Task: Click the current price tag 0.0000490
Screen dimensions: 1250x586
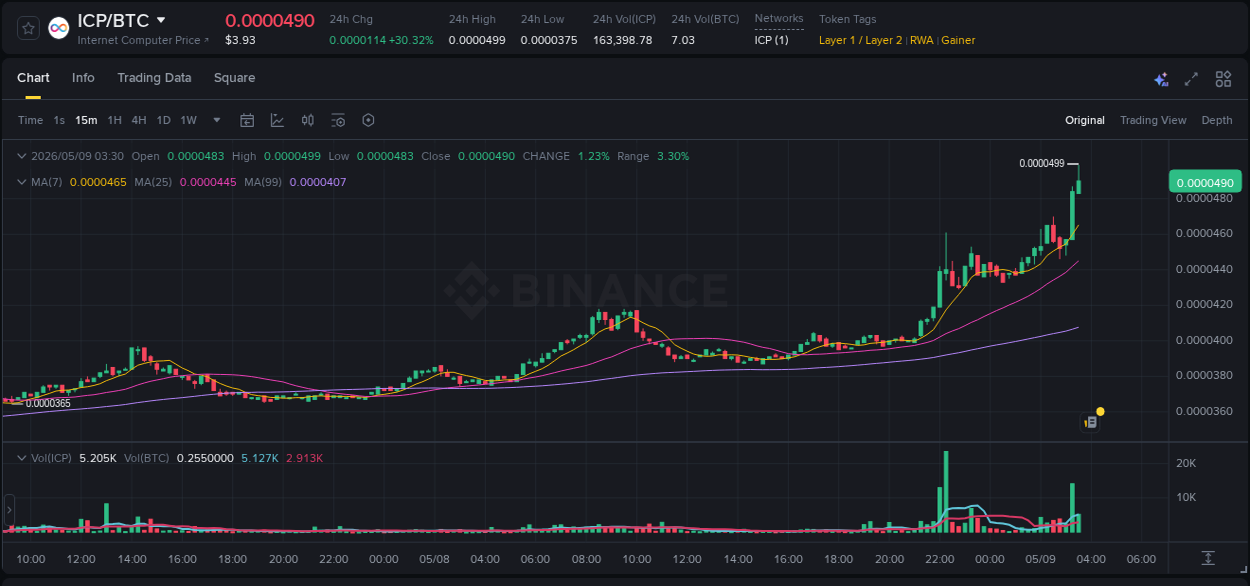Action: pyautogui.click(x=1205, y=182)
